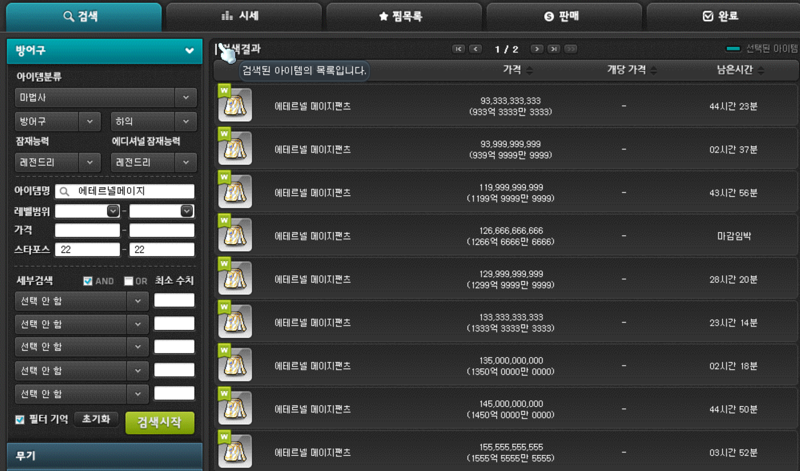Enable the OR detailed search checkbox
800x471 pixels.
[129, 281]
